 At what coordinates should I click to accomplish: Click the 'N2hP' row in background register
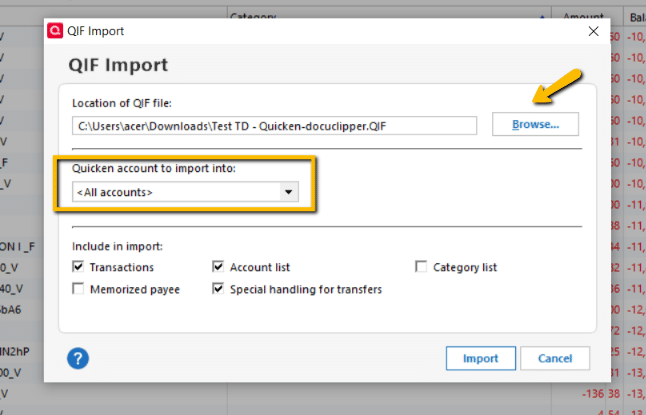click(x=15, y=352)
